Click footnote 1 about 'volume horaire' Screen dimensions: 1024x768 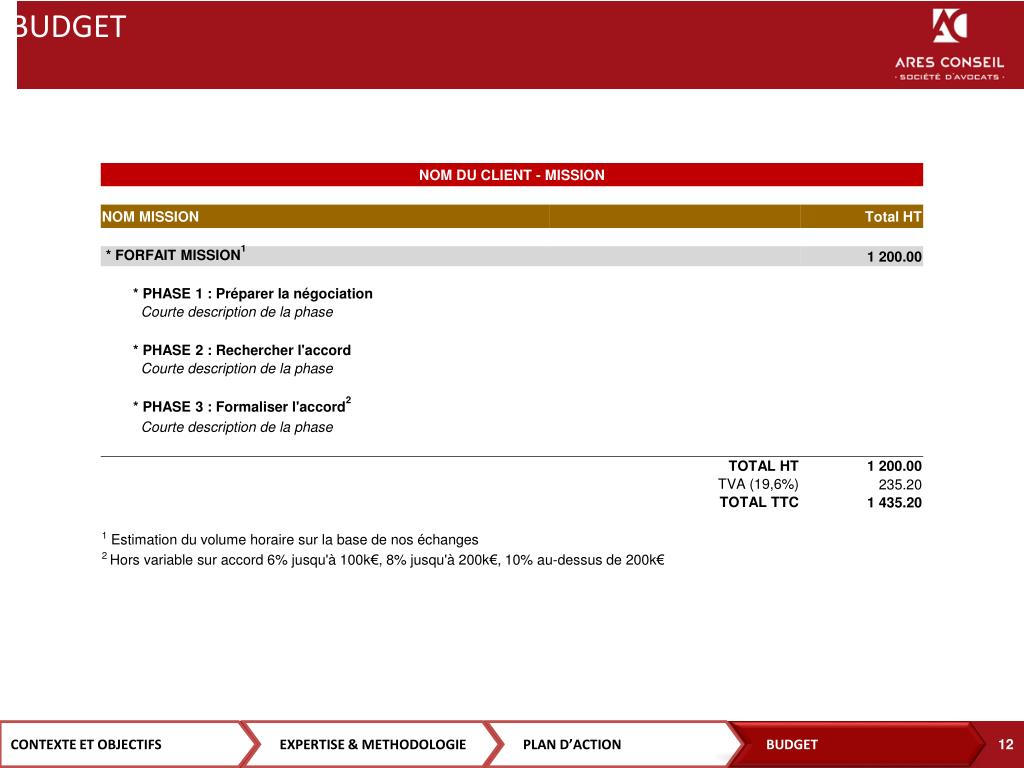point(290,539)
